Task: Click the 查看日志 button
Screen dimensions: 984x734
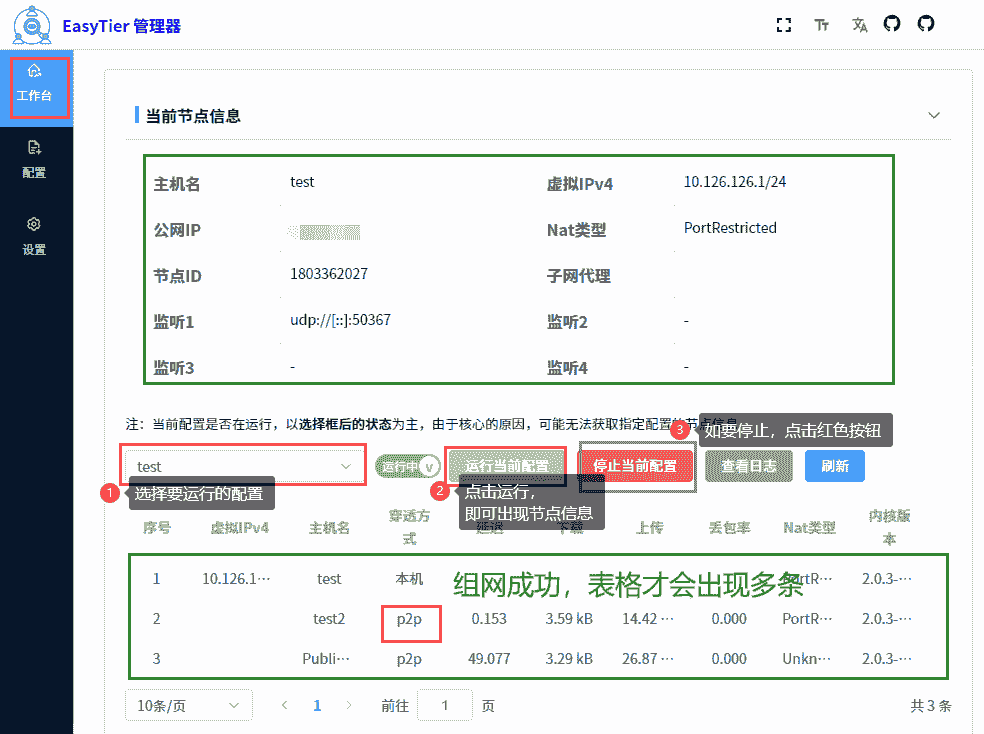Action: (x=748, y=466)
